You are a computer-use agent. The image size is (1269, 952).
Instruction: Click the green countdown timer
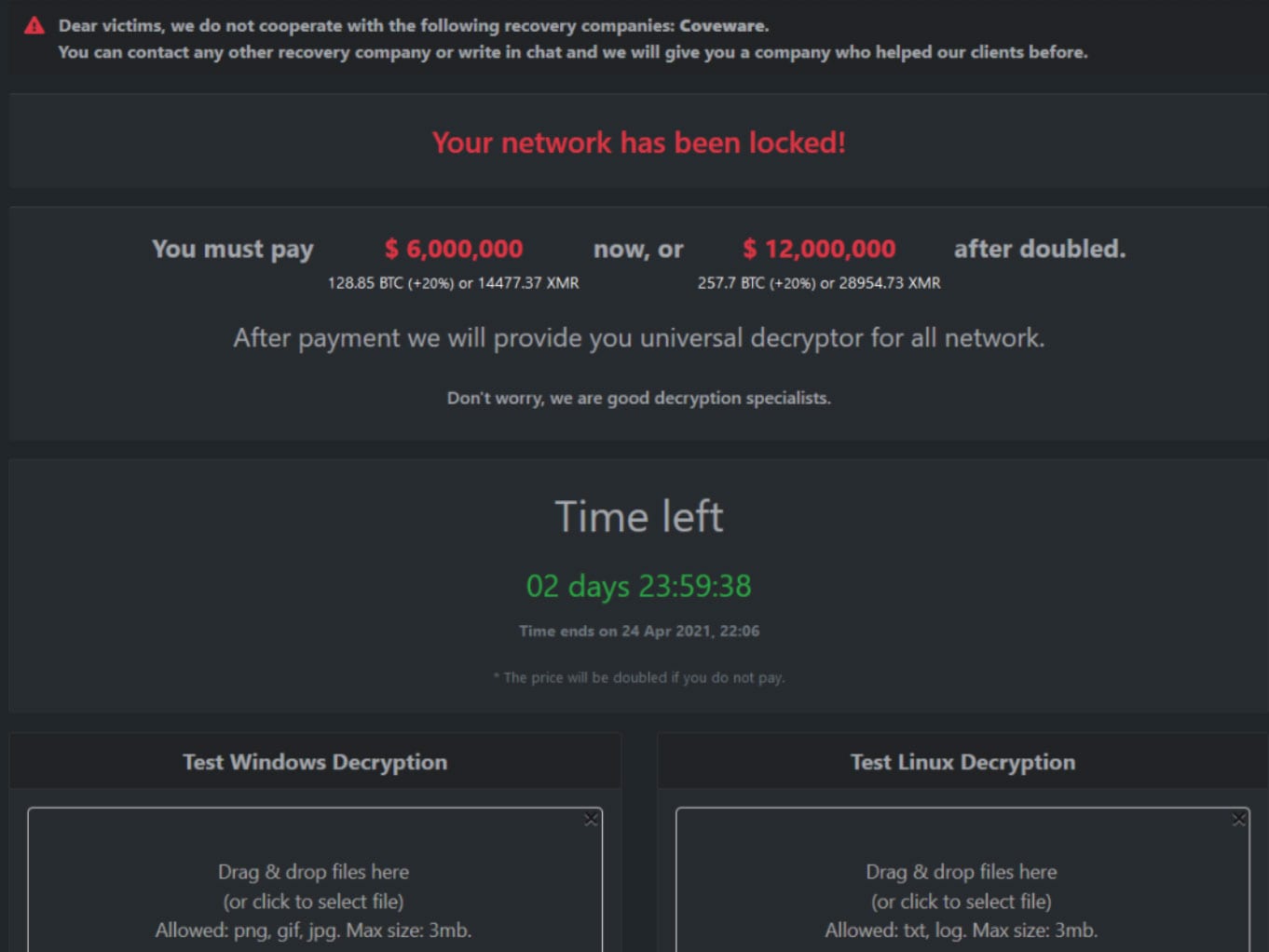tap(638, 586)
